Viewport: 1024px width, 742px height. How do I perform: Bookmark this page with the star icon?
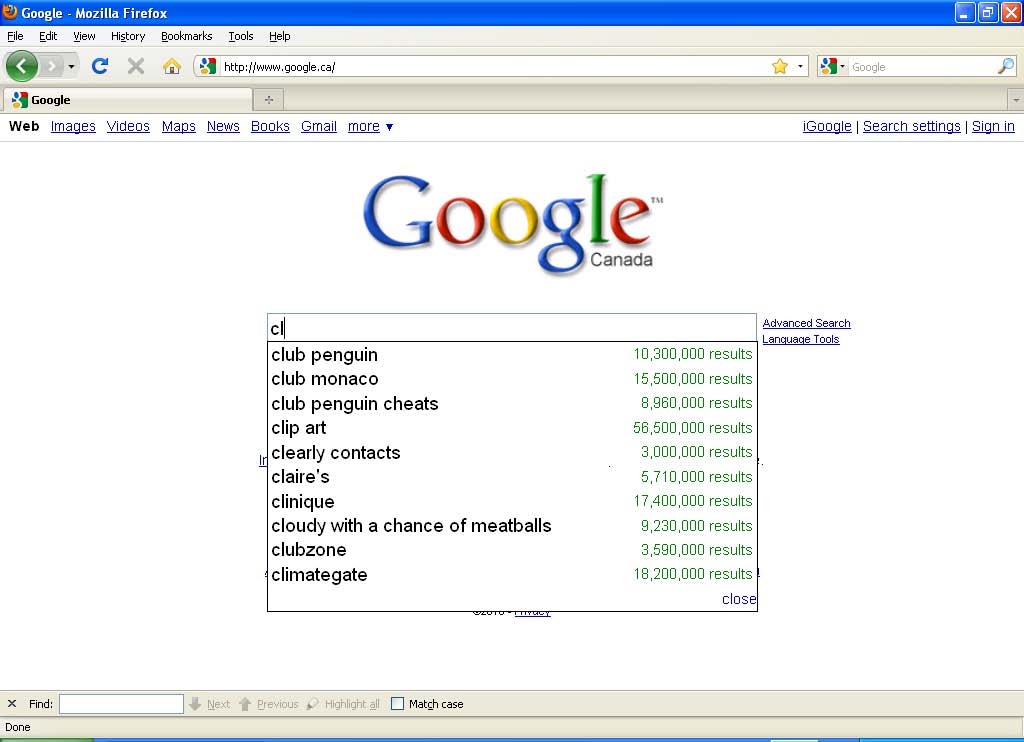(x=779, y=66)
